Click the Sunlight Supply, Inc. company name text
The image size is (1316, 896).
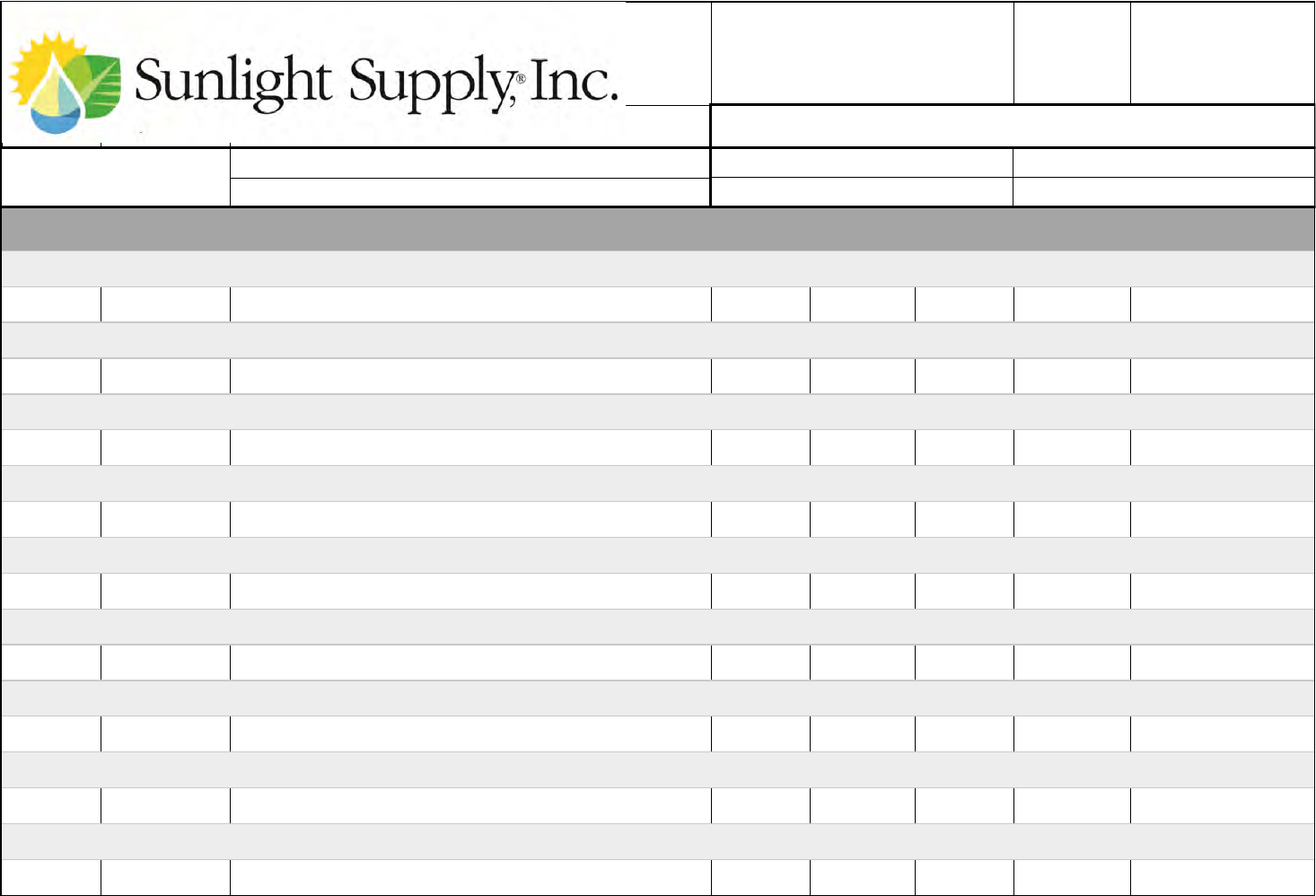pos(375,83)
